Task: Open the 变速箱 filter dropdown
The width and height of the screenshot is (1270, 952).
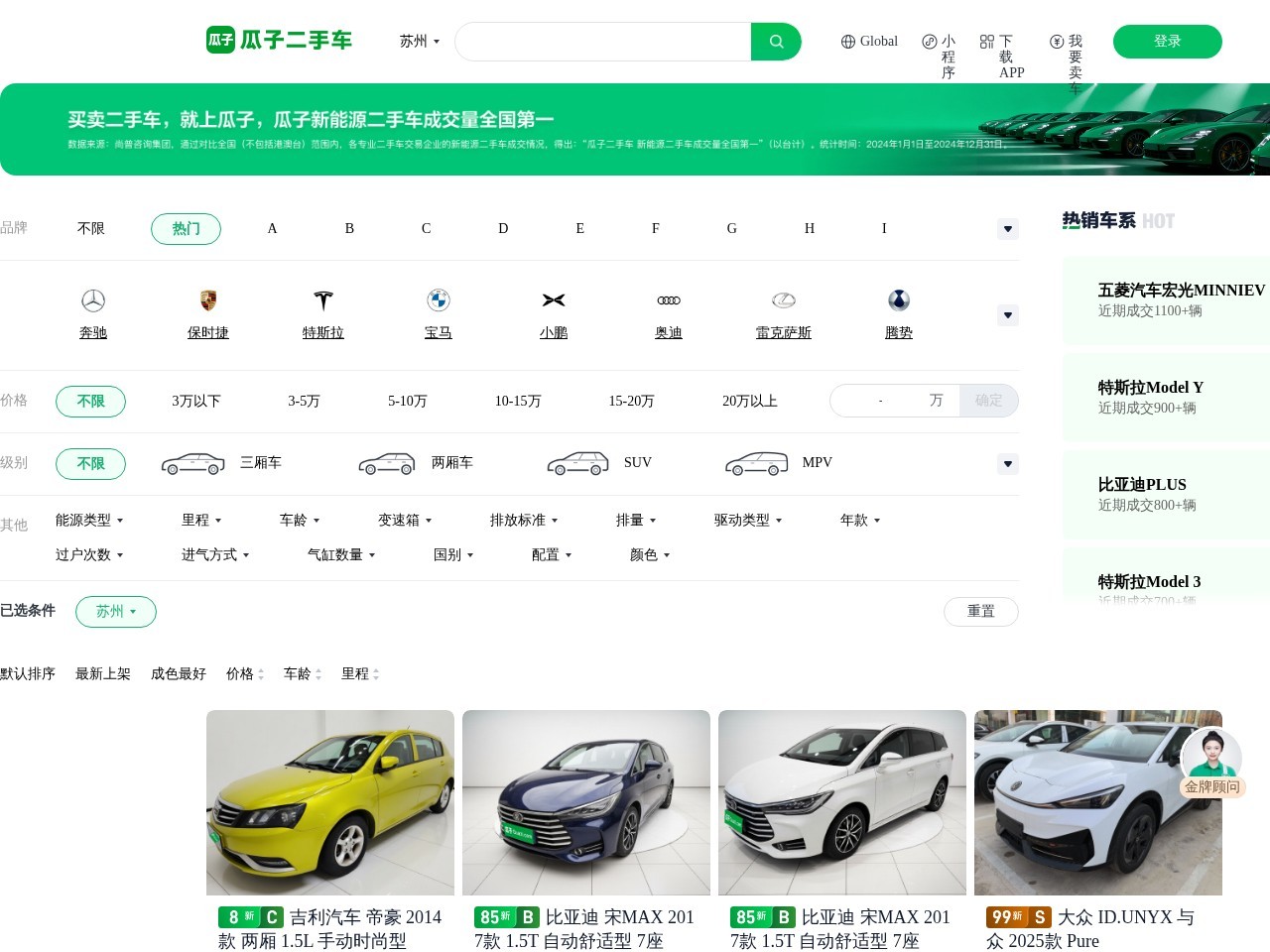Action: pos(404,520)
